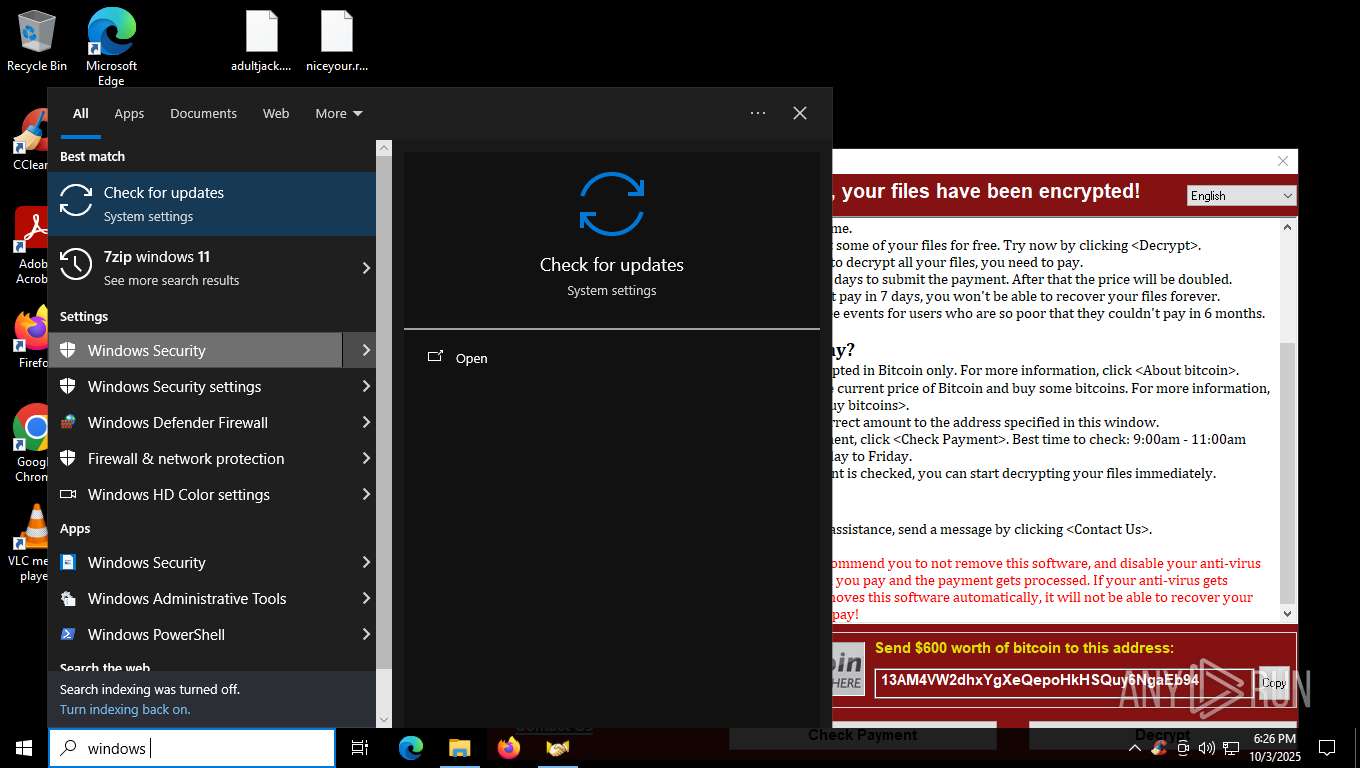Image resolution: width=1360 pixels, height=768 pixels.
Task: Open File Explorer from the taskbar
Action: 459,748
